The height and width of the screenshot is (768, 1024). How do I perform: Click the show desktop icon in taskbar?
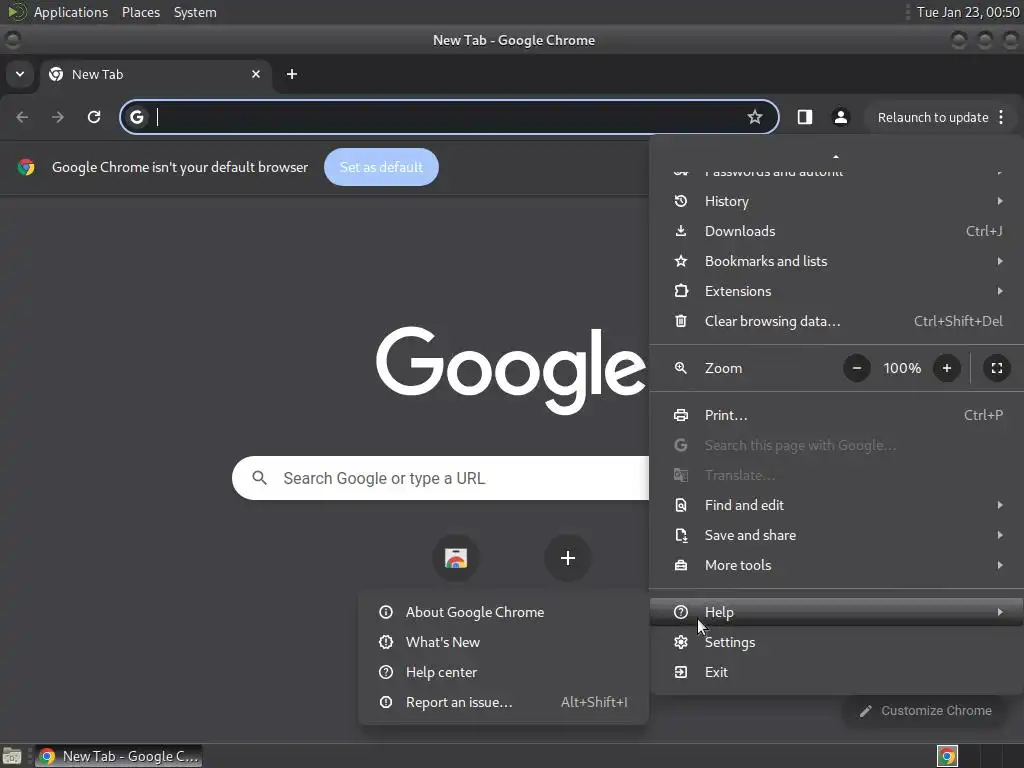point(12,756)
